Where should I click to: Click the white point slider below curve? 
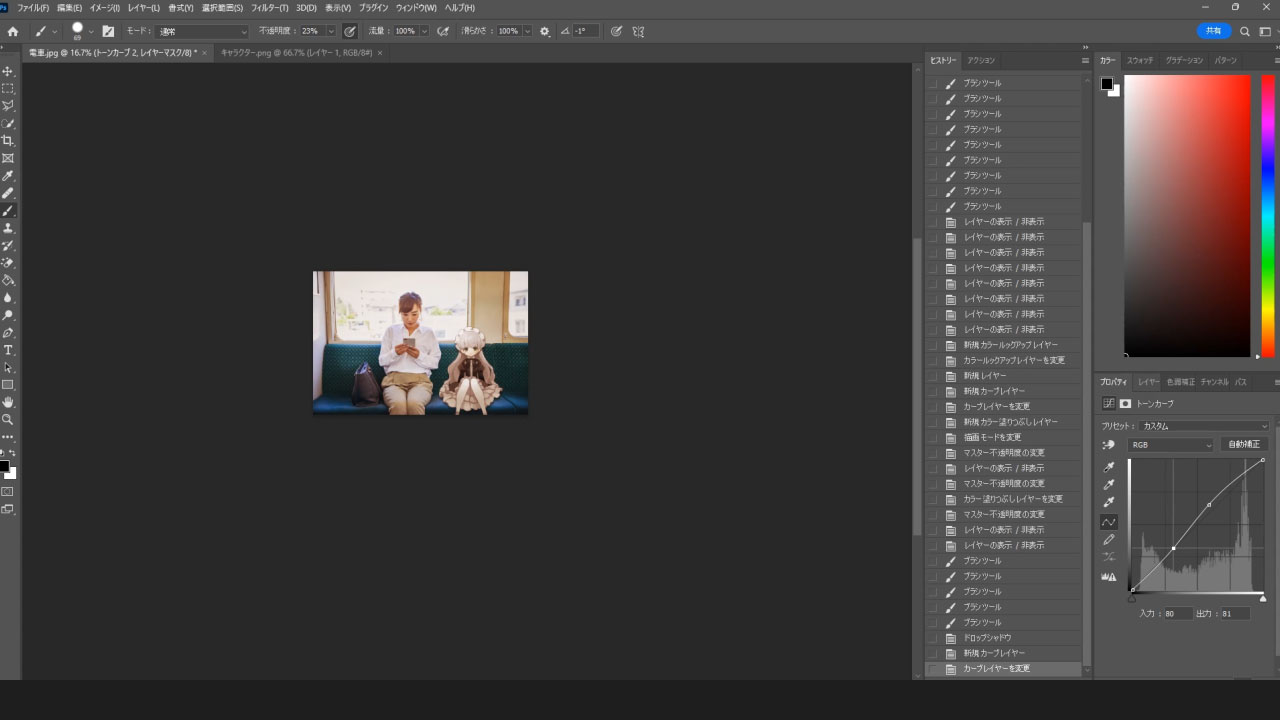[x=1263, y=598]
